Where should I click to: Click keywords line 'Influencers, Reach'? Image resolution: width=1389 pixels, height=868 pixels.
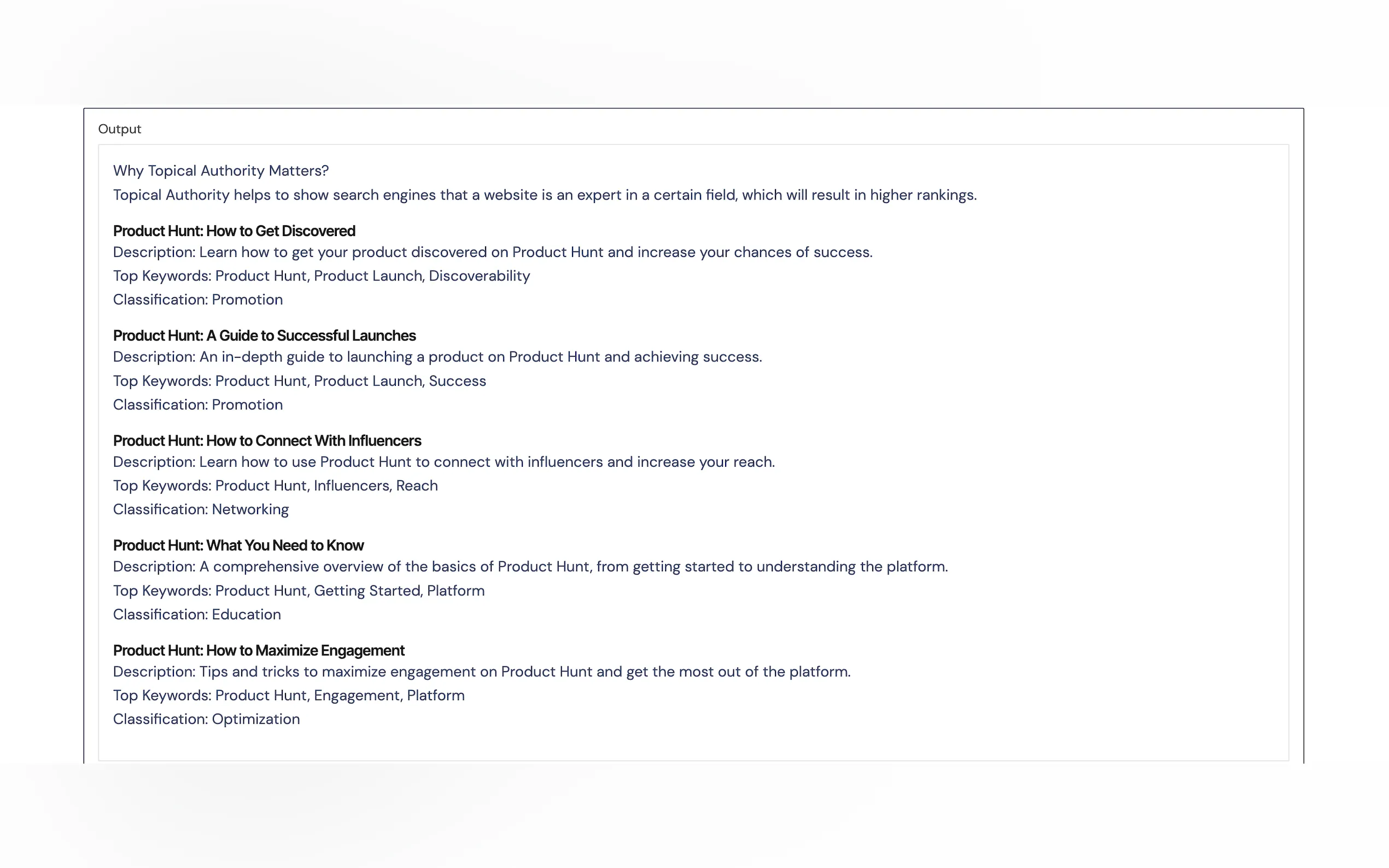click(275, 486)
